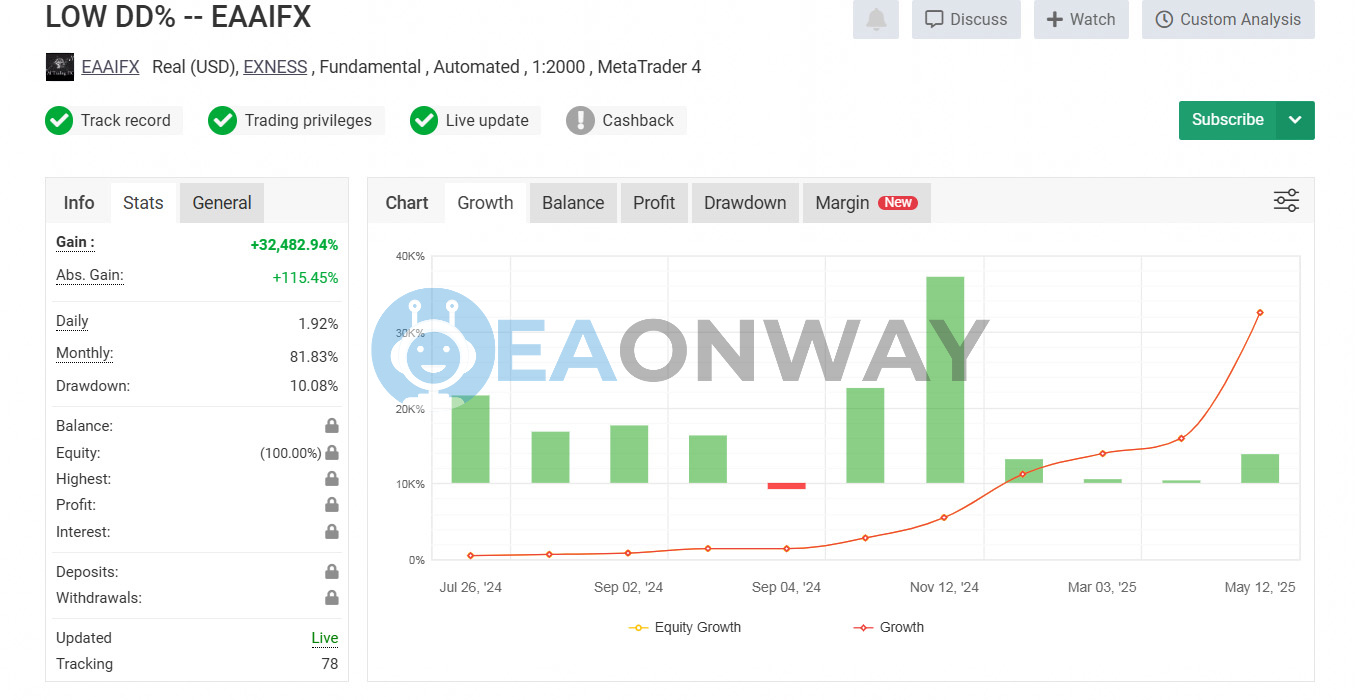This screenshot has width=1355, height=700.
Task: Click the green check beside Track record
Action: [59, 120]
